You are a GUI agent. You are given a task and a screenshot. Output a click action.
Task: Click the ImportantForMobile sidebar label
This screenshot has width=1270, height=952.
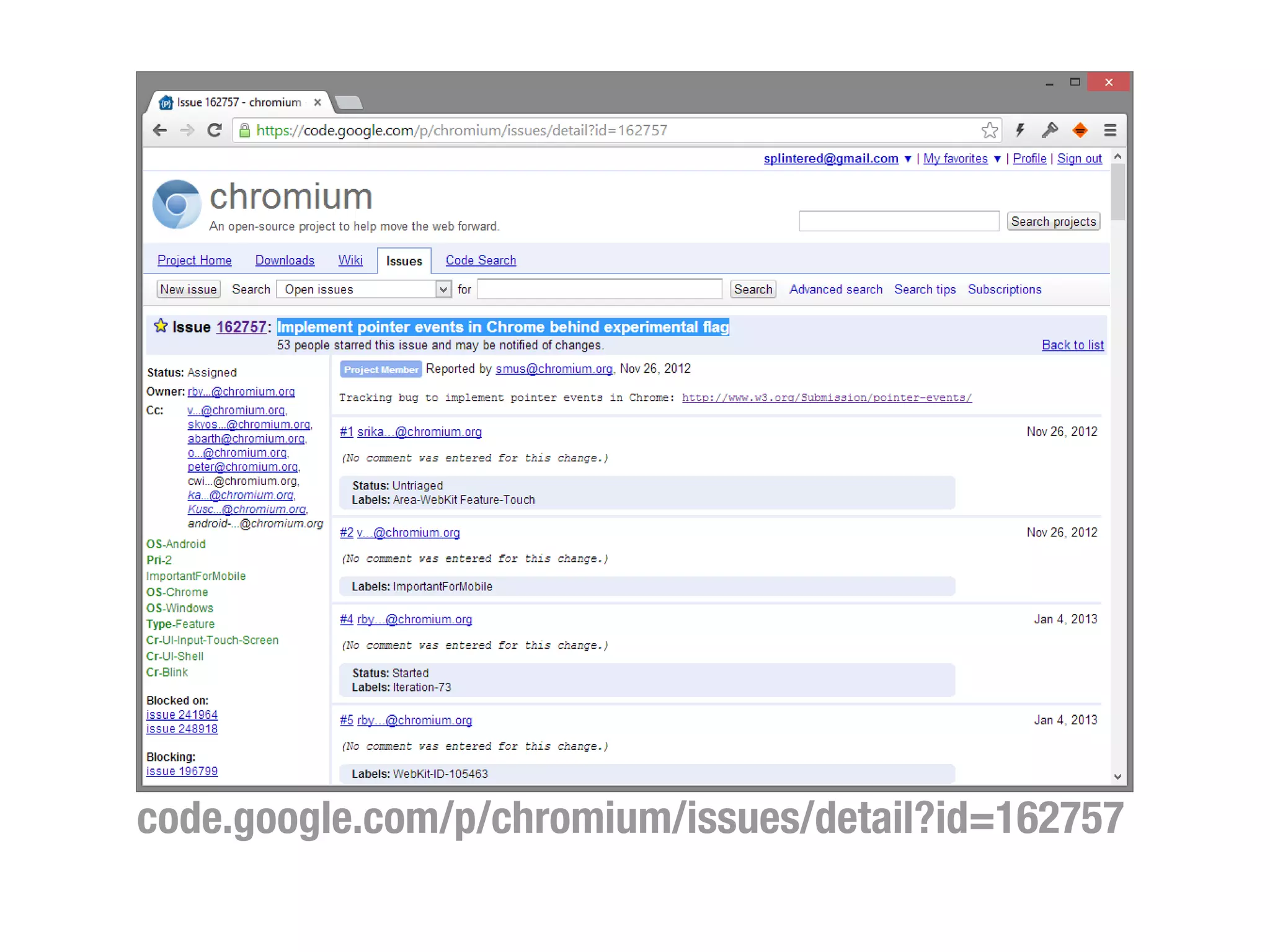[x=196, y=577]
